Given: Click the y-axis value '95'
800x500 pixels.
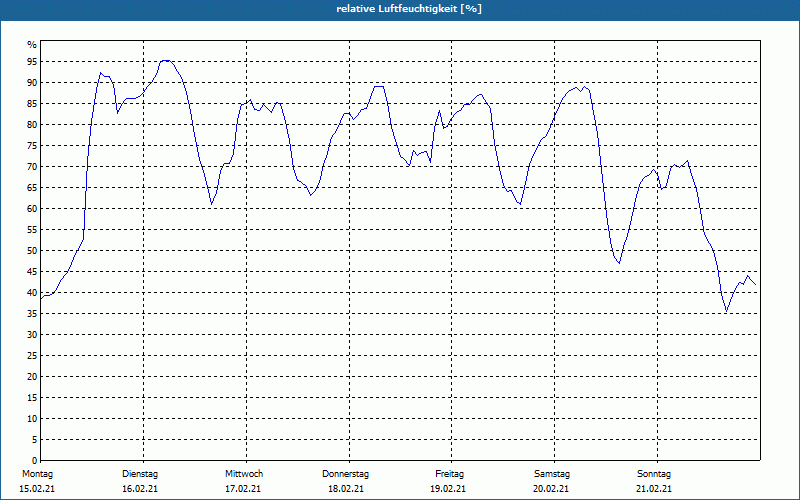Looking at the screenshot, I should coord(32,62).
